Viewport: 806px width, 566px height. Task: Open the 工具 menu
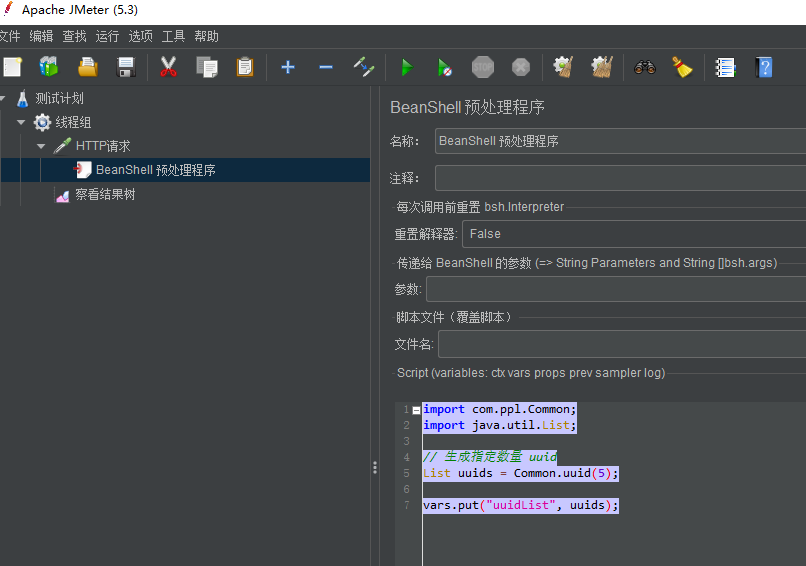point(173,36)
